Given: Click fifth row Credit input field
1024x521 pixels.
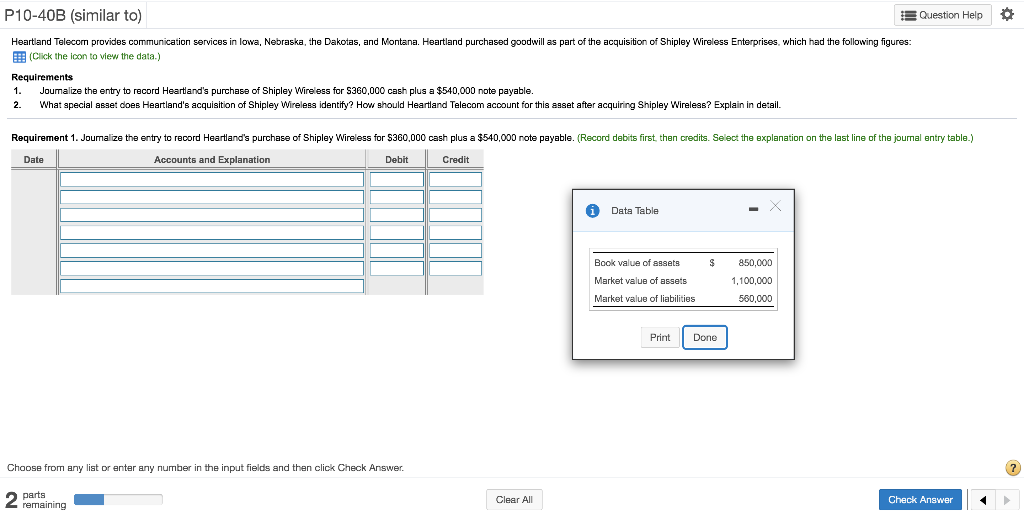Looking at the screenshot, I should click(455, 250).
